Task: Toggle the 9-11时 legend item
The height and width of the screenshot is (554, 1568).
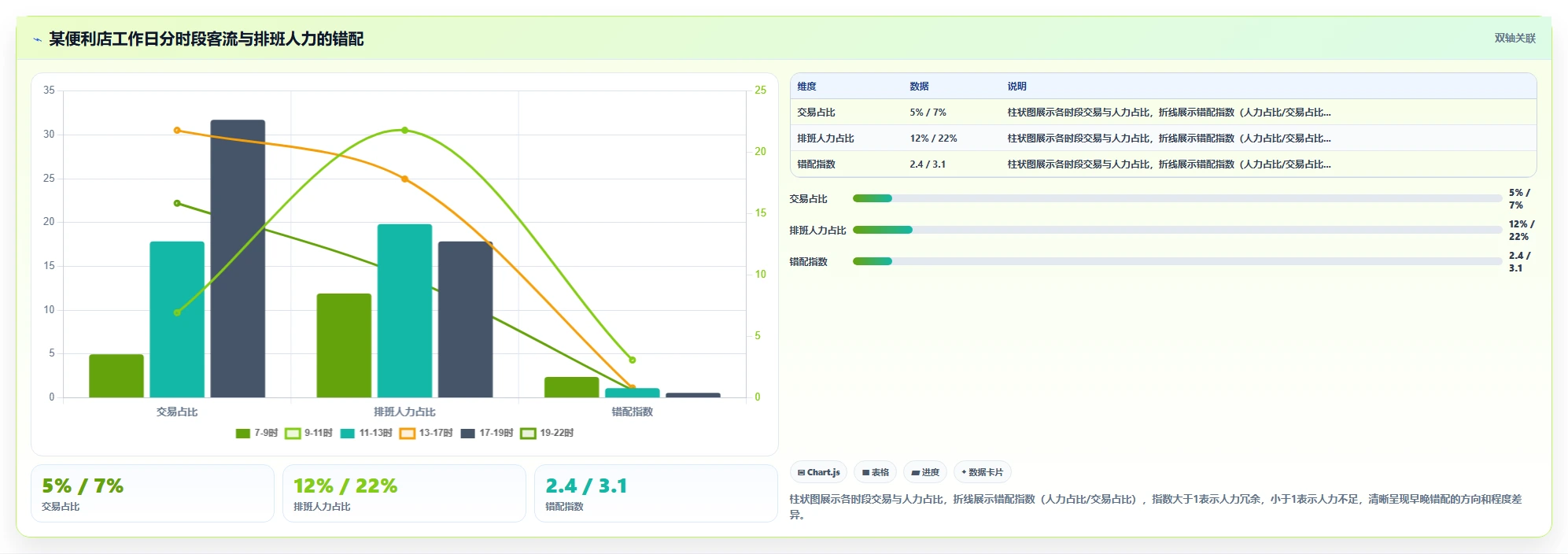Action: pyautogui.click(x=308, y=434)
